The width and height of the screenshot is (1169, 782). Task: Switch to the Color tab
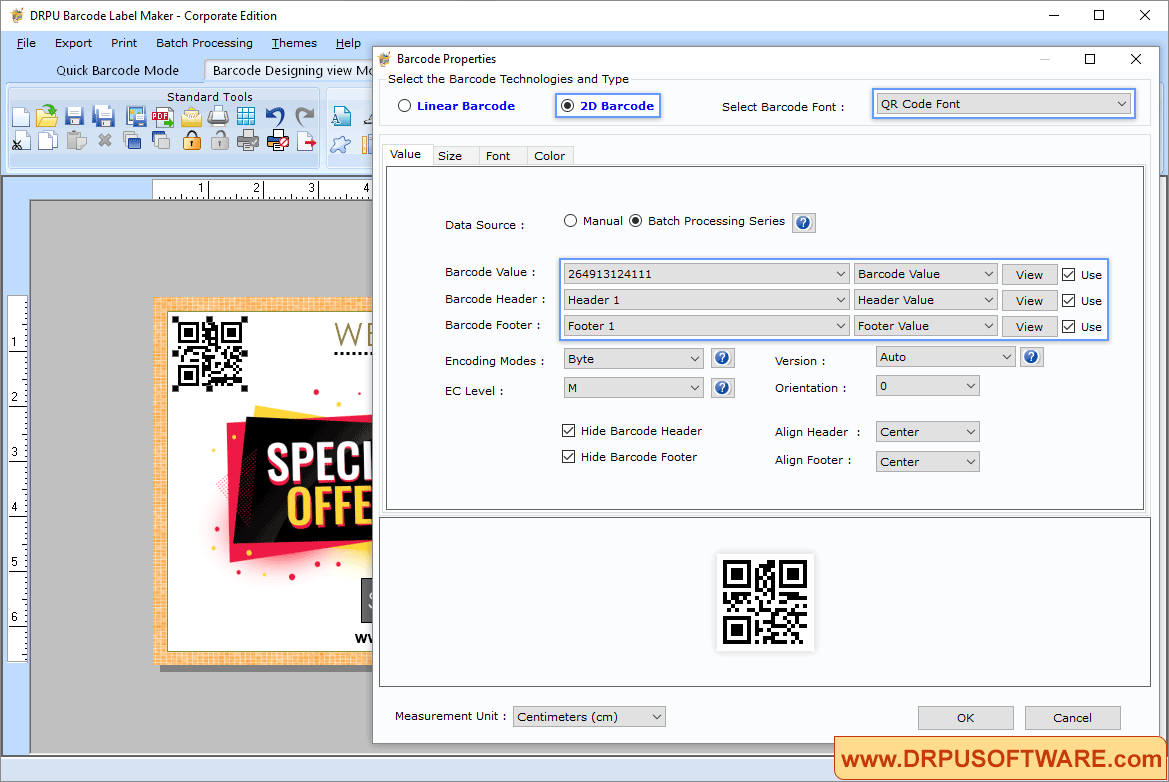(549, 156)
